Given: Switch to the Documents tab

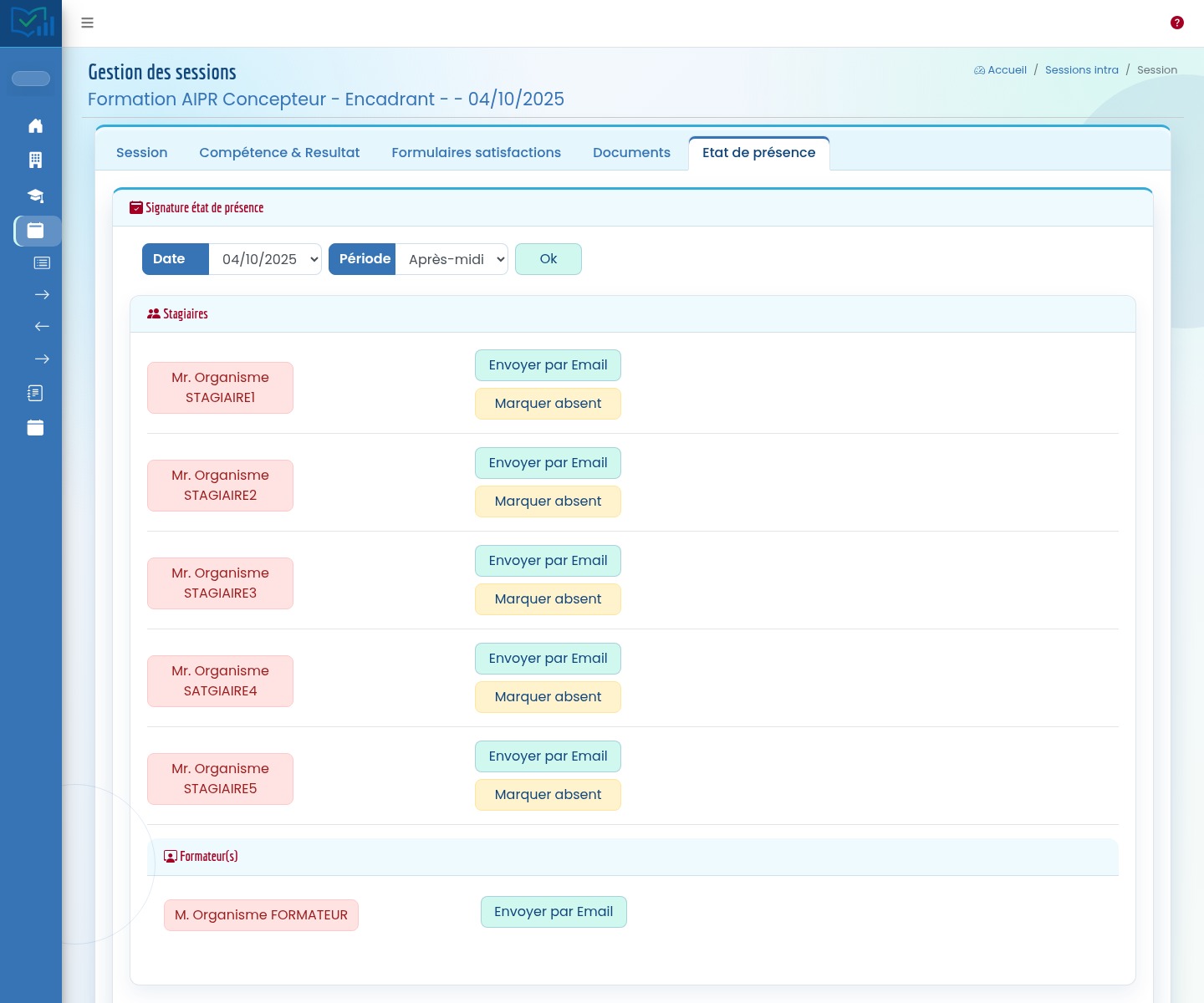Looking at the screenshot, I should coord(632,152).
